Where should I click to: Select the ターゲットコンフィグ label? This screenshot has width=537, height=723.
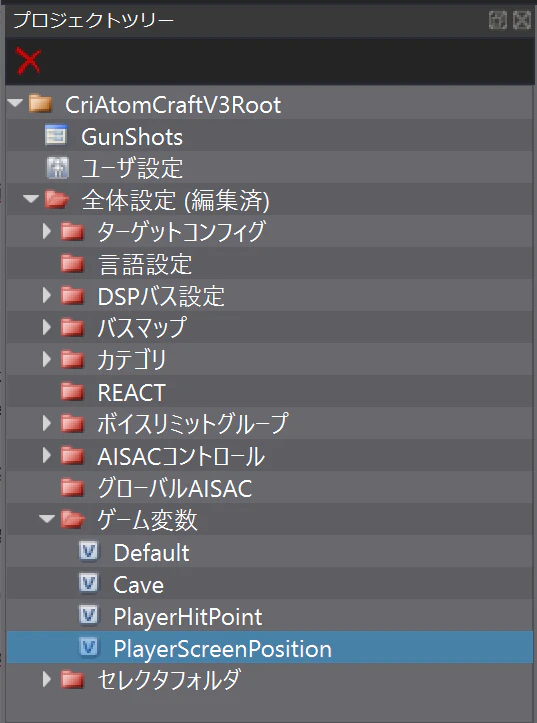click(x=182, y=231)
